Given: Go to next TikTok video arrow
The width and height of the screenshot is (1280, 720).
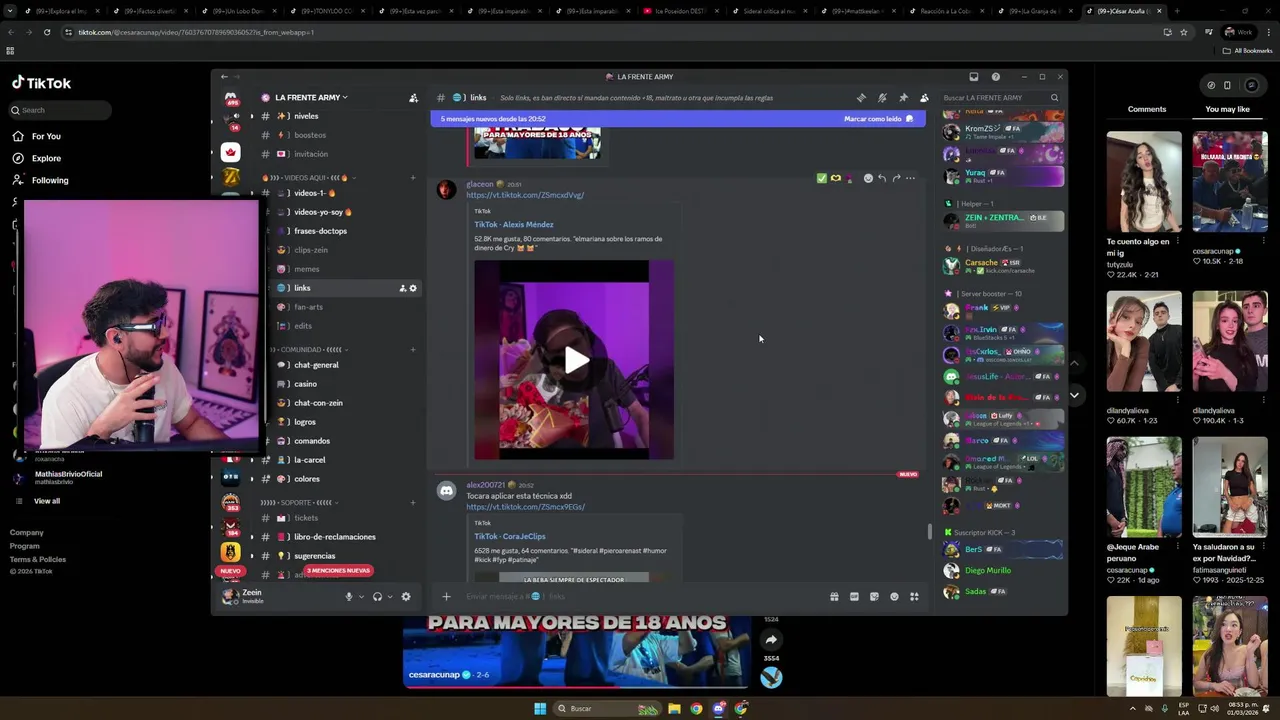Looking at the screenshot, I should [1074, 395].
